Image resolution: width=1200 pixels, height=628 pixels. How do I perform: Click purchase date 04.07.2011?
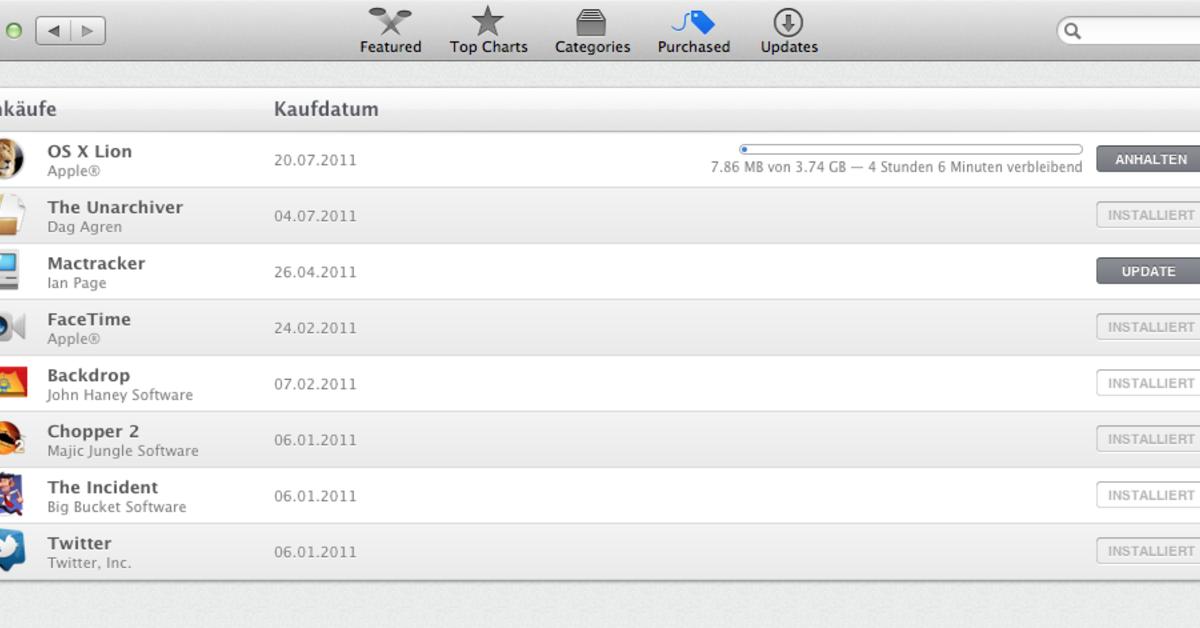point(315,216)
